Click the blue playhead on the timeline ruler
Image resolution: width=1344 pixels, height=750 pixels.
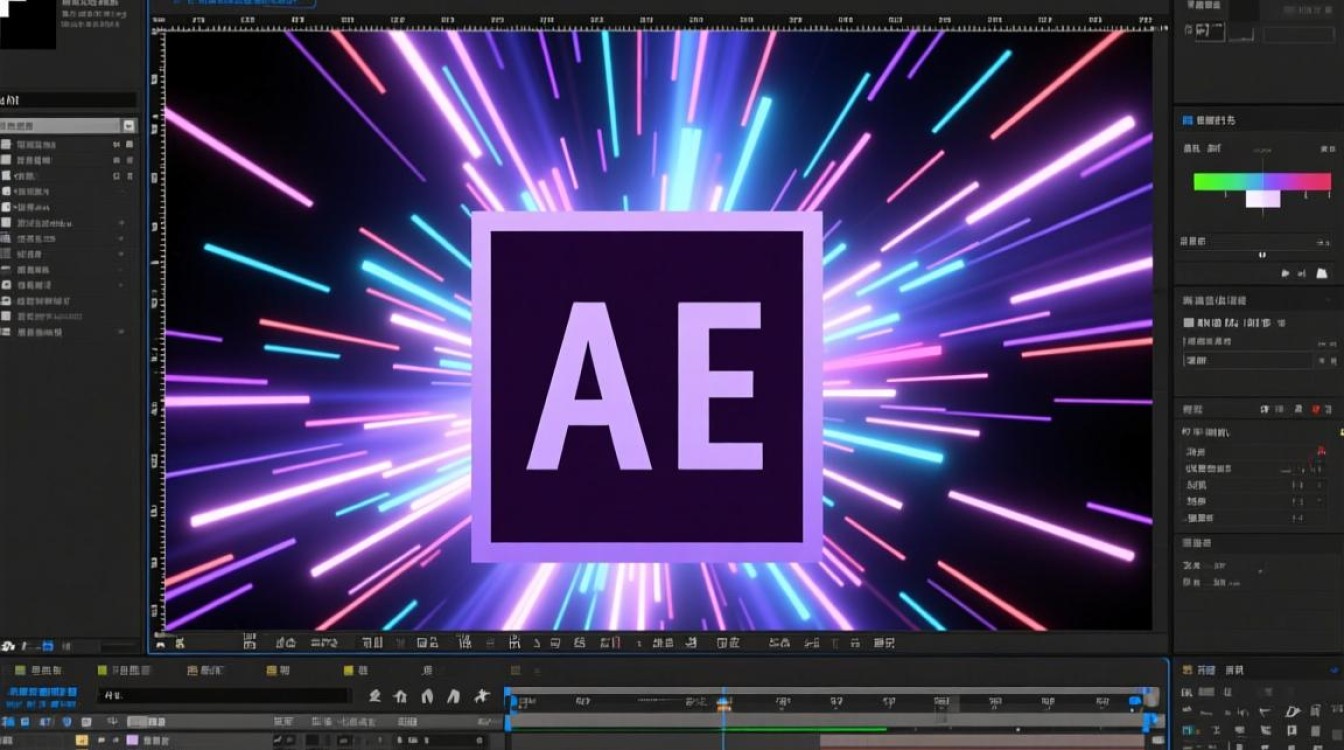[723, 703]
